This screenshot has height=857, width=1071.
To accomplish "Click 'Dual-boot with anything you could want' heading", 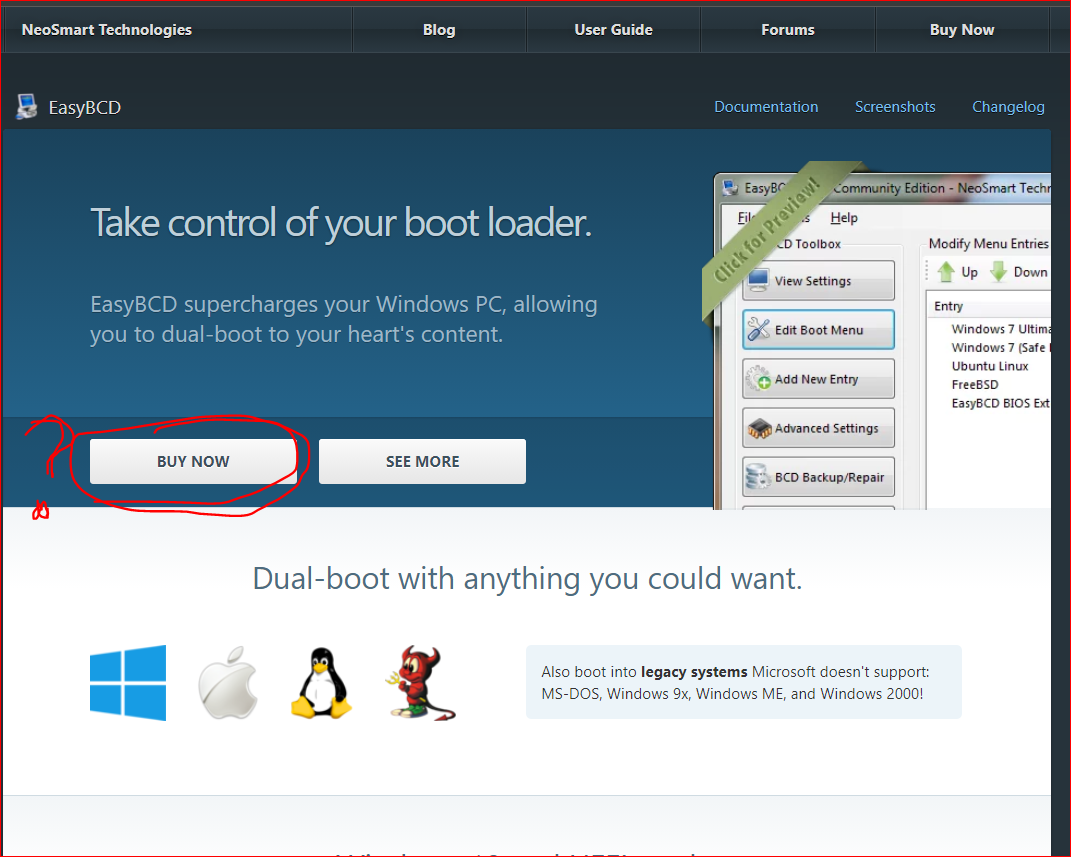I will coord(527,578).
